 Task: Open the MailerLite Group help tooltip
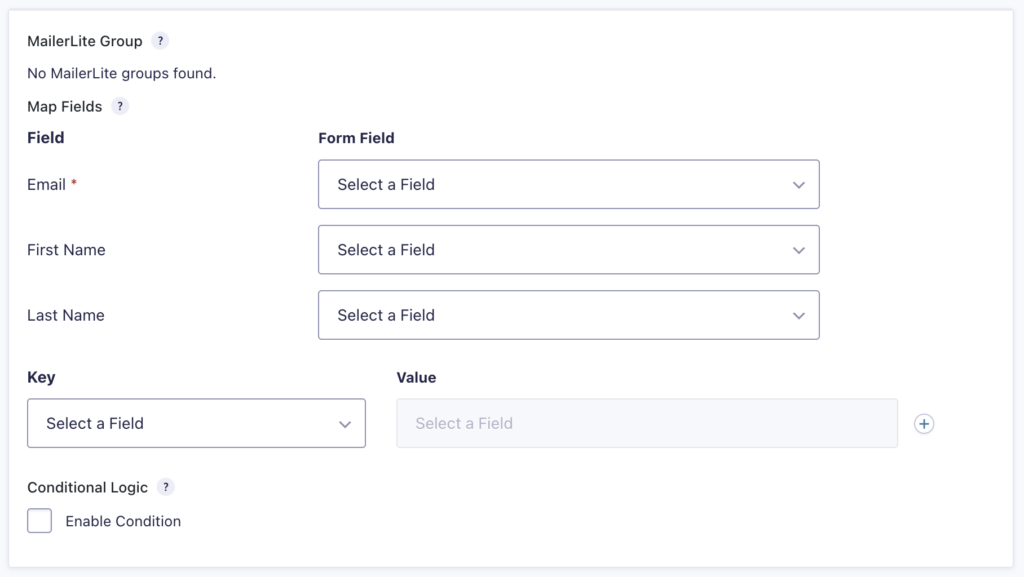coord(161,40)
